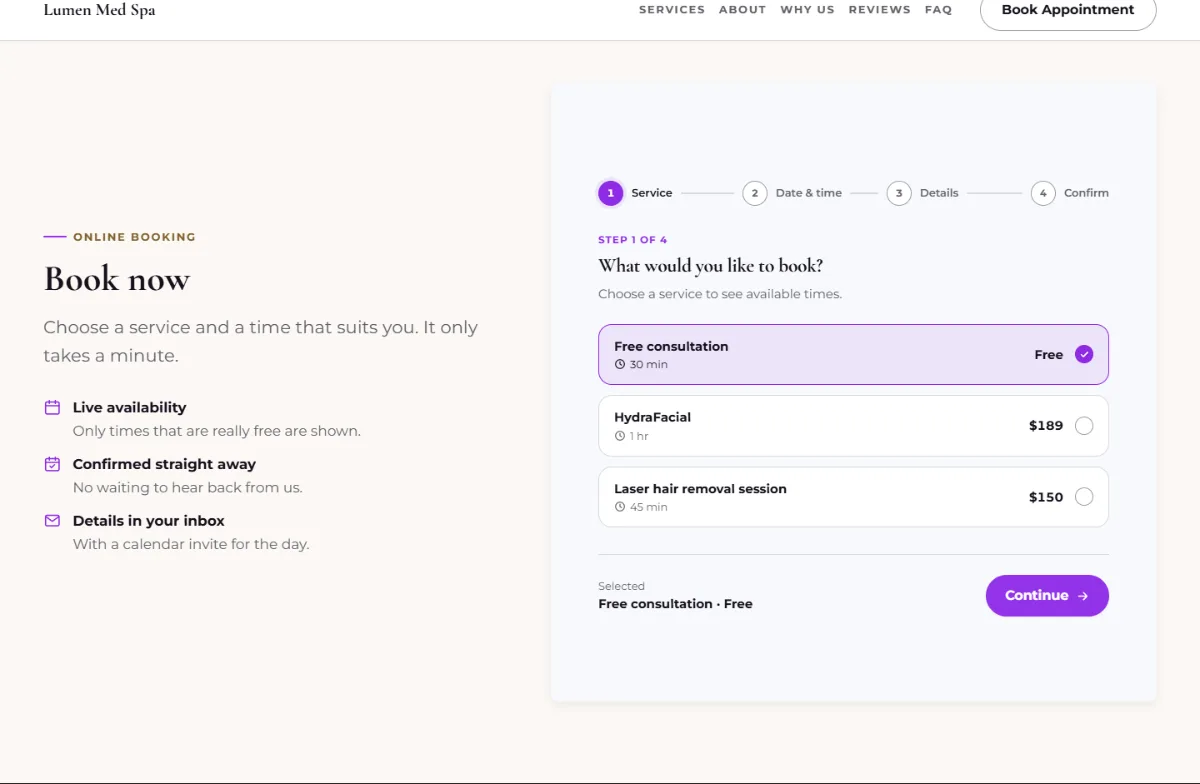Click the 'Book now' heading
The height and width of the screenshot is (784, 1200).
click(117, 279)
